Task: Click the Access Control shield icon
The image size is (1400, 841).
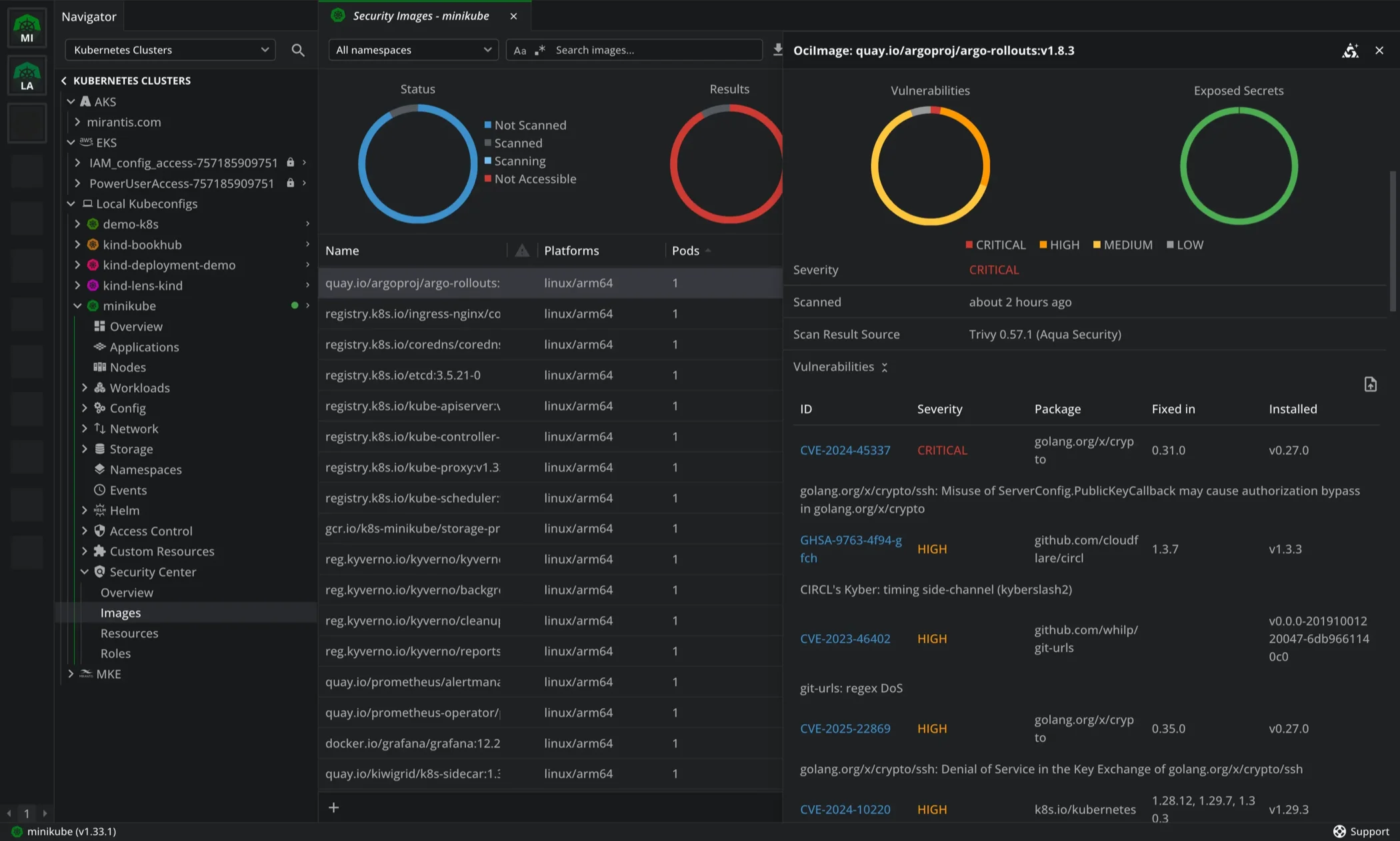Action: click(x=99, y=531)
